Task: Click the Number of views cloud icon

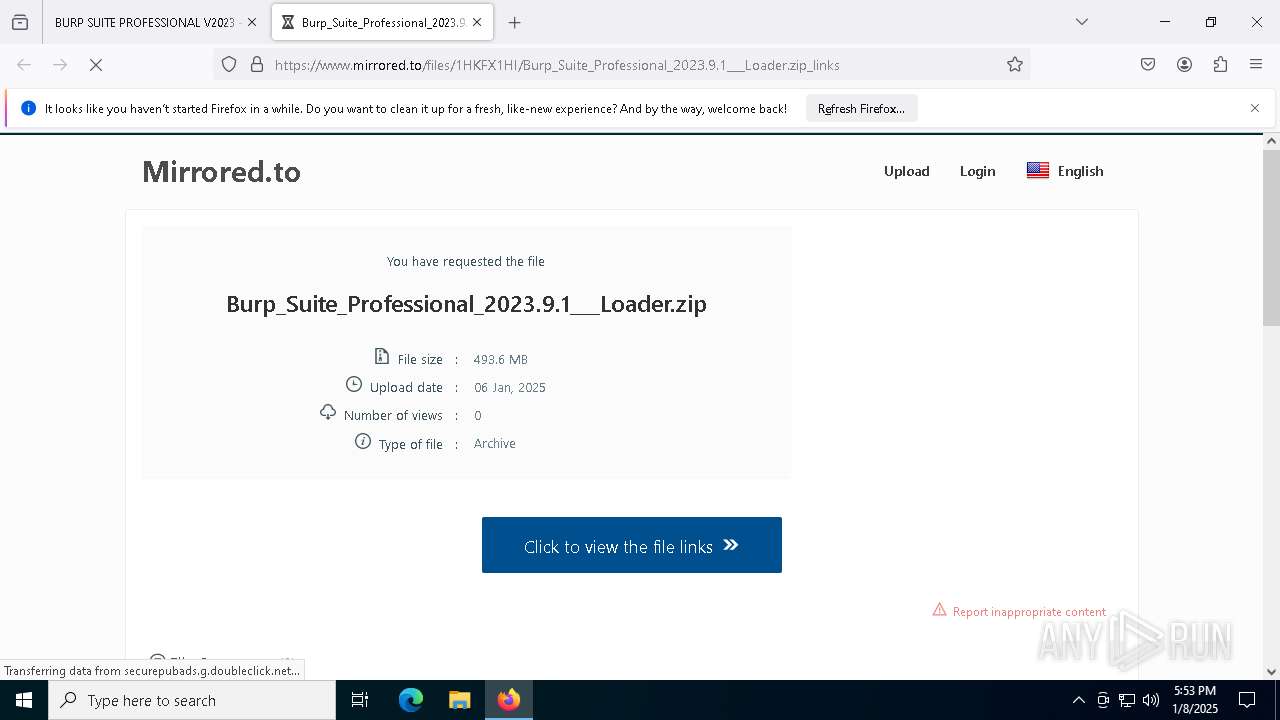Action: point(328,412)
